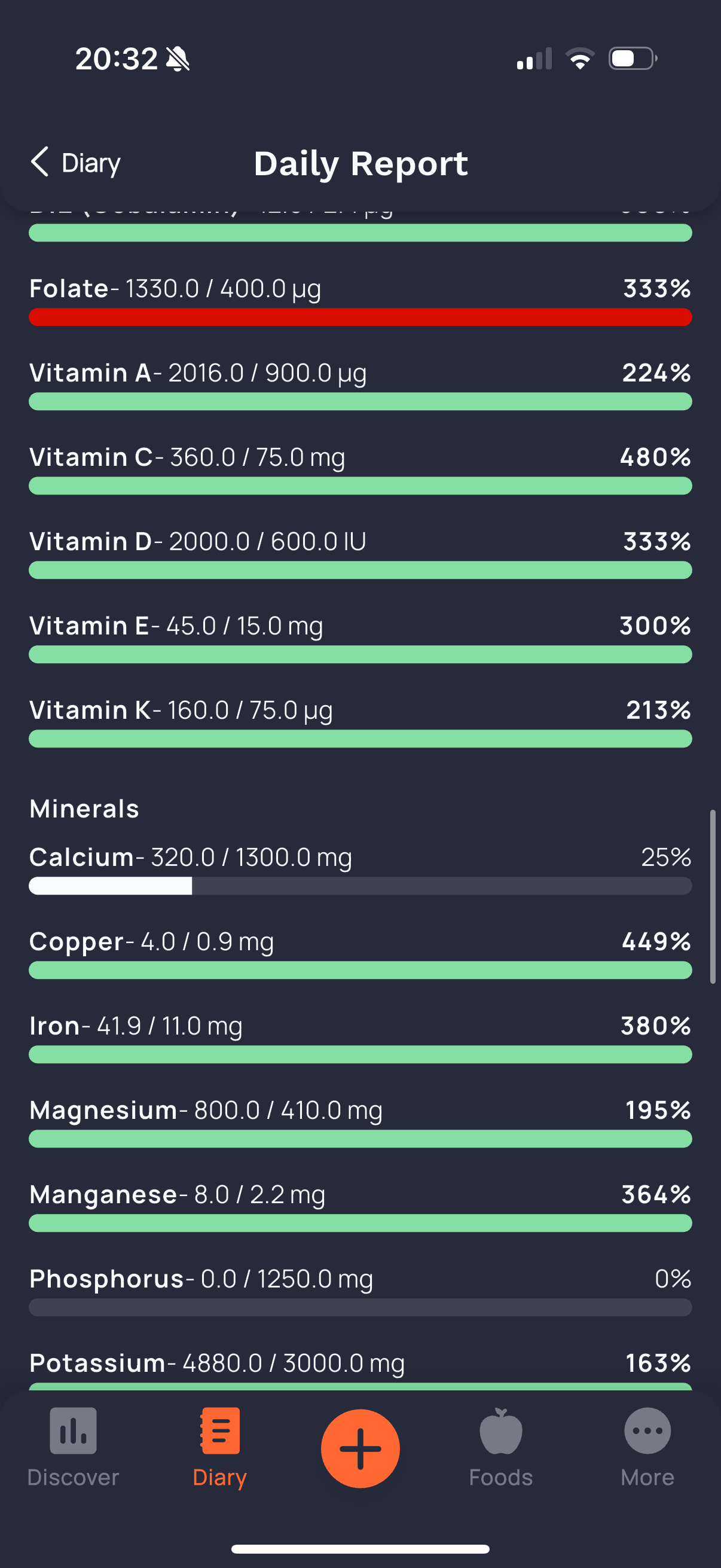Tap the silent bell icon in the status bar
Screen dimensions: 721x1568
[178, 59]
